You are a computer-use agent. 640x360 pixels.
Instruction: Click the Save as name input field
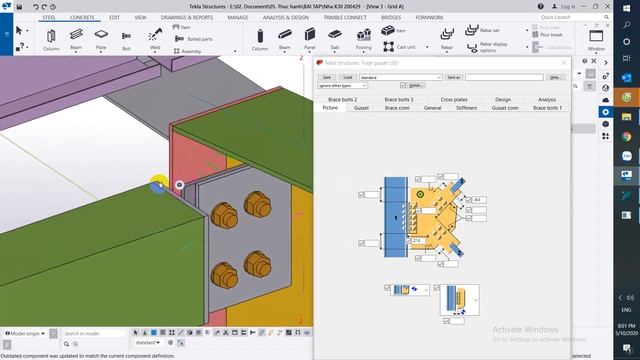point(504,77)
